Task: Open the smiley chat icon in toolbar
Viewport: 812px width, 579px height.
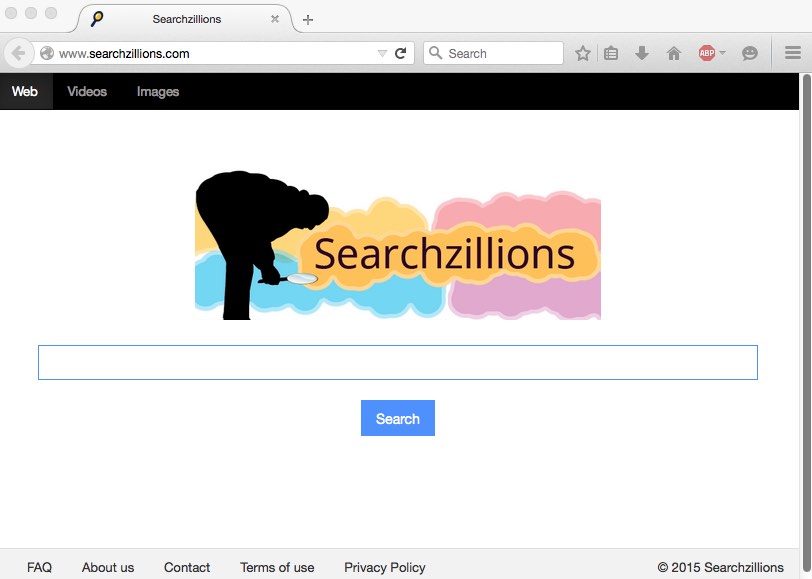Action: 749,54
